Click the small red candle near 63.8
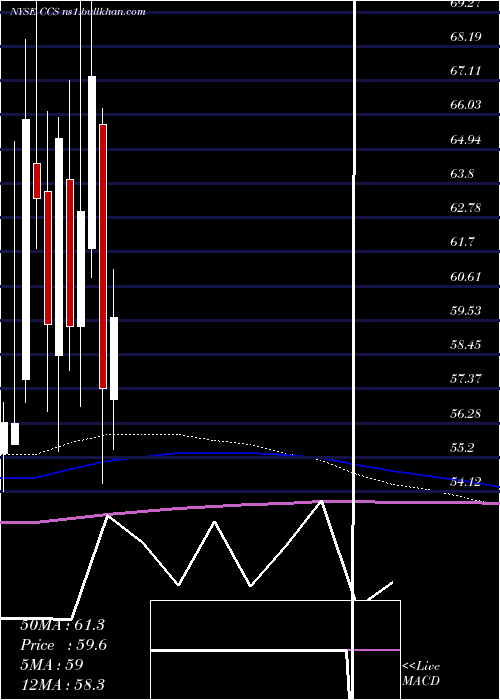Image resolution: width=500 pixels, height=700 pixels. [x=37, y=181]
